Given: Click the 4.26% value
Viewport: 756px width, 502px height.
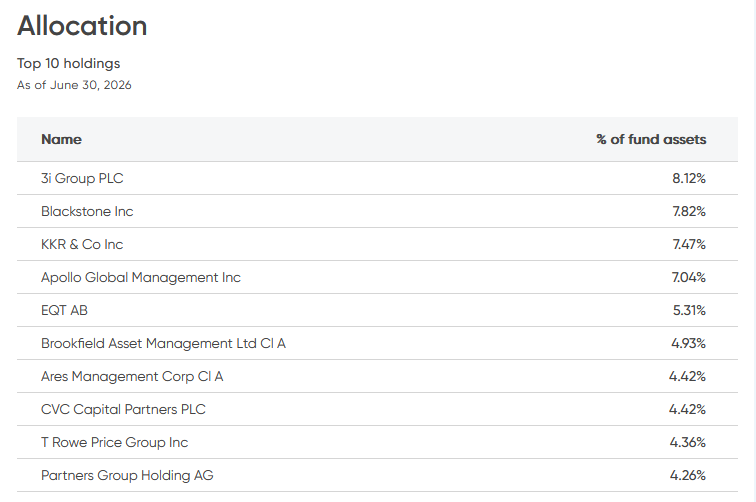Looking at the screenshot, I should (x=688, y=475).
